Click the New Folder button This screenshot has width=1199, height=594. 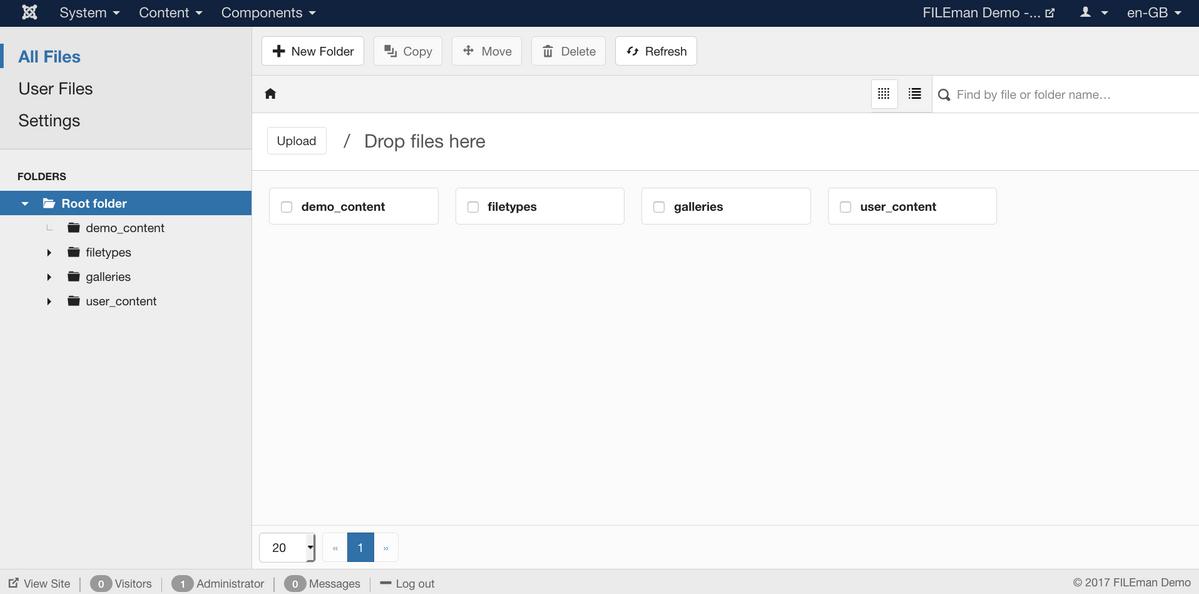[x=313, y=50]
